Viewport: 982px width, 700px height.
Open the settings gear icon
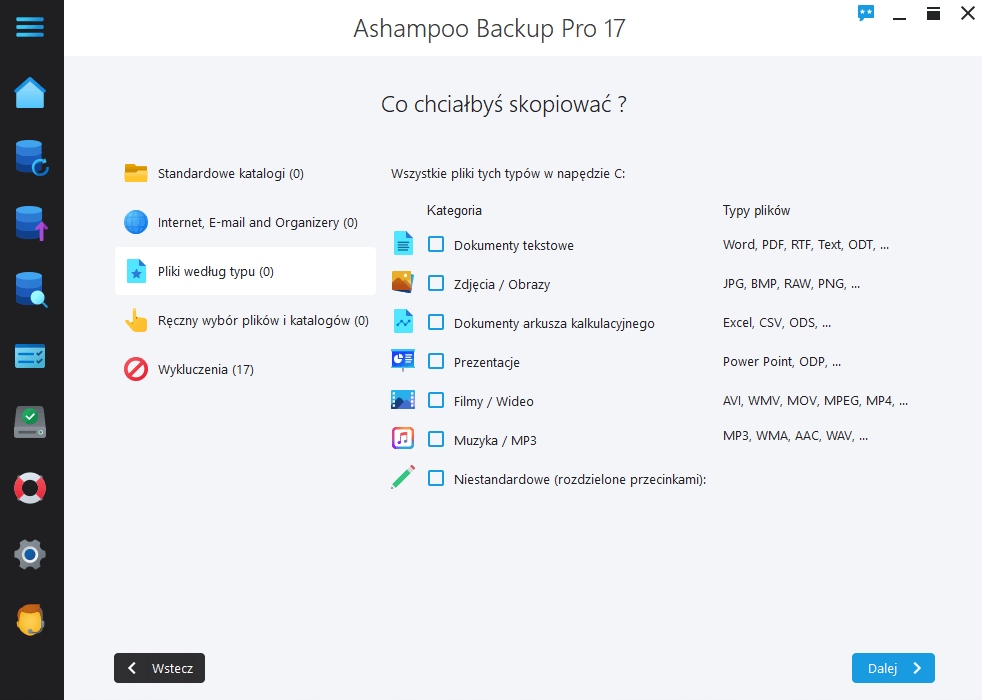30,554
